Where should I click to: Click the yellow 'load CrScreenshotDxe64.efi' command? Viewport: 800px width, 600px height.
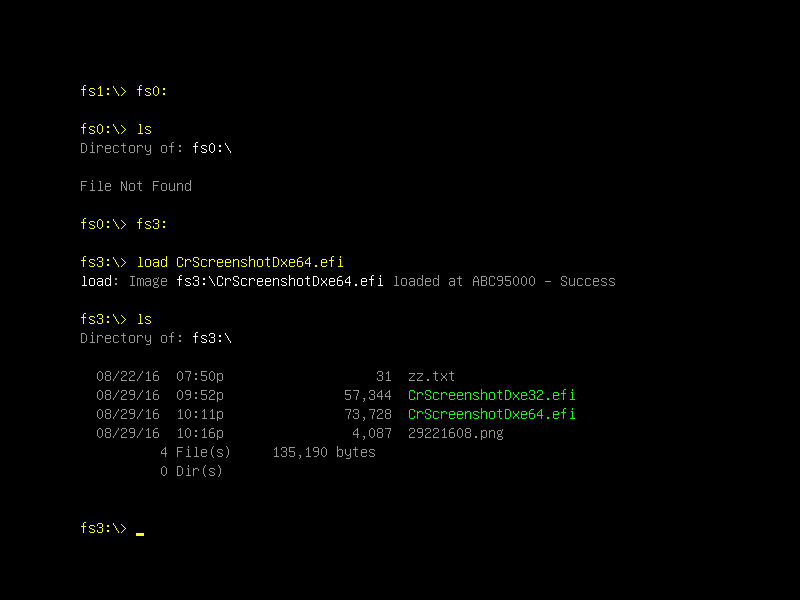click(x=240, y=262)
